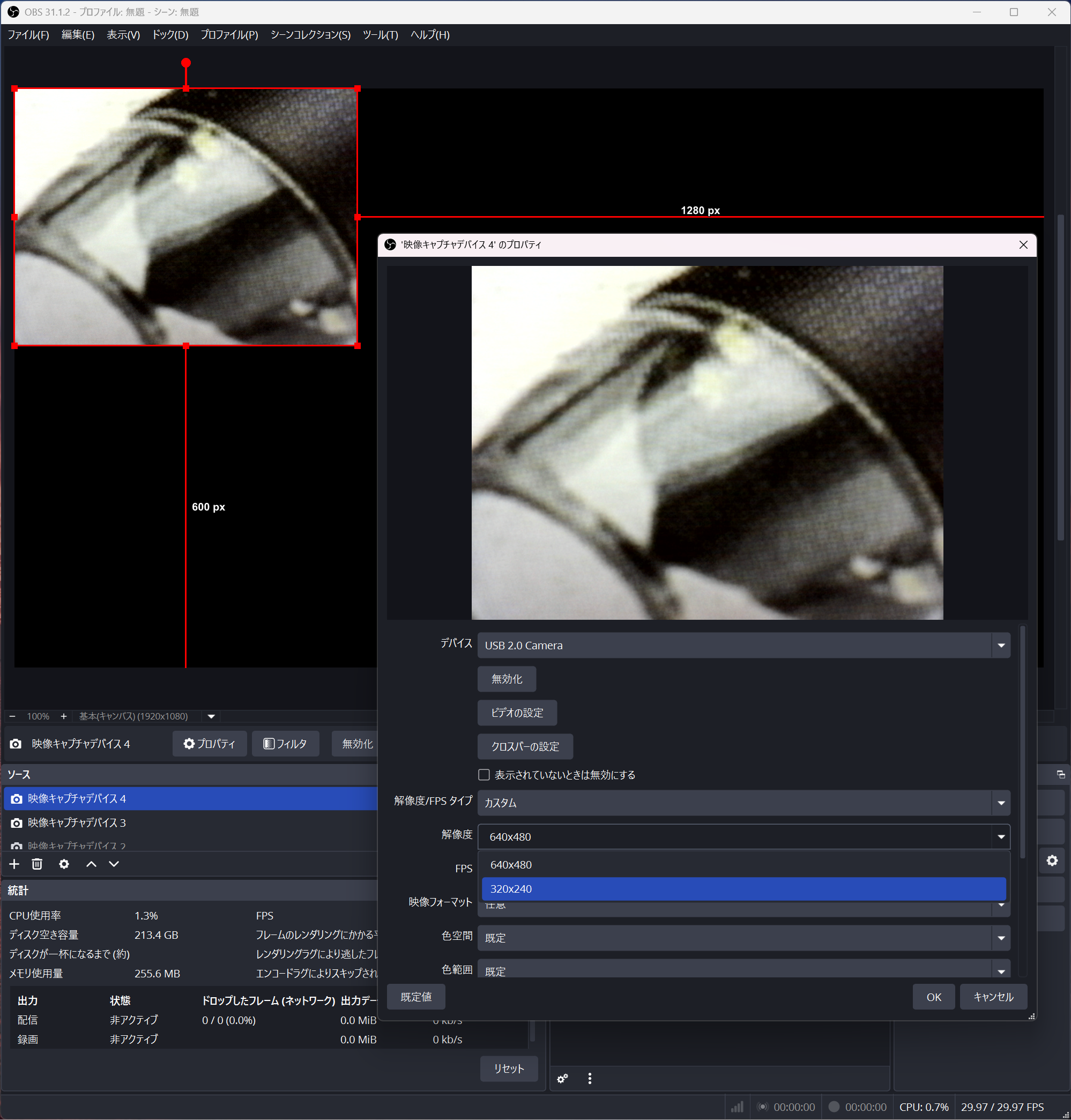Expand 解像度/FPS タイプ カスタム dropdown

tap(742, 803)
